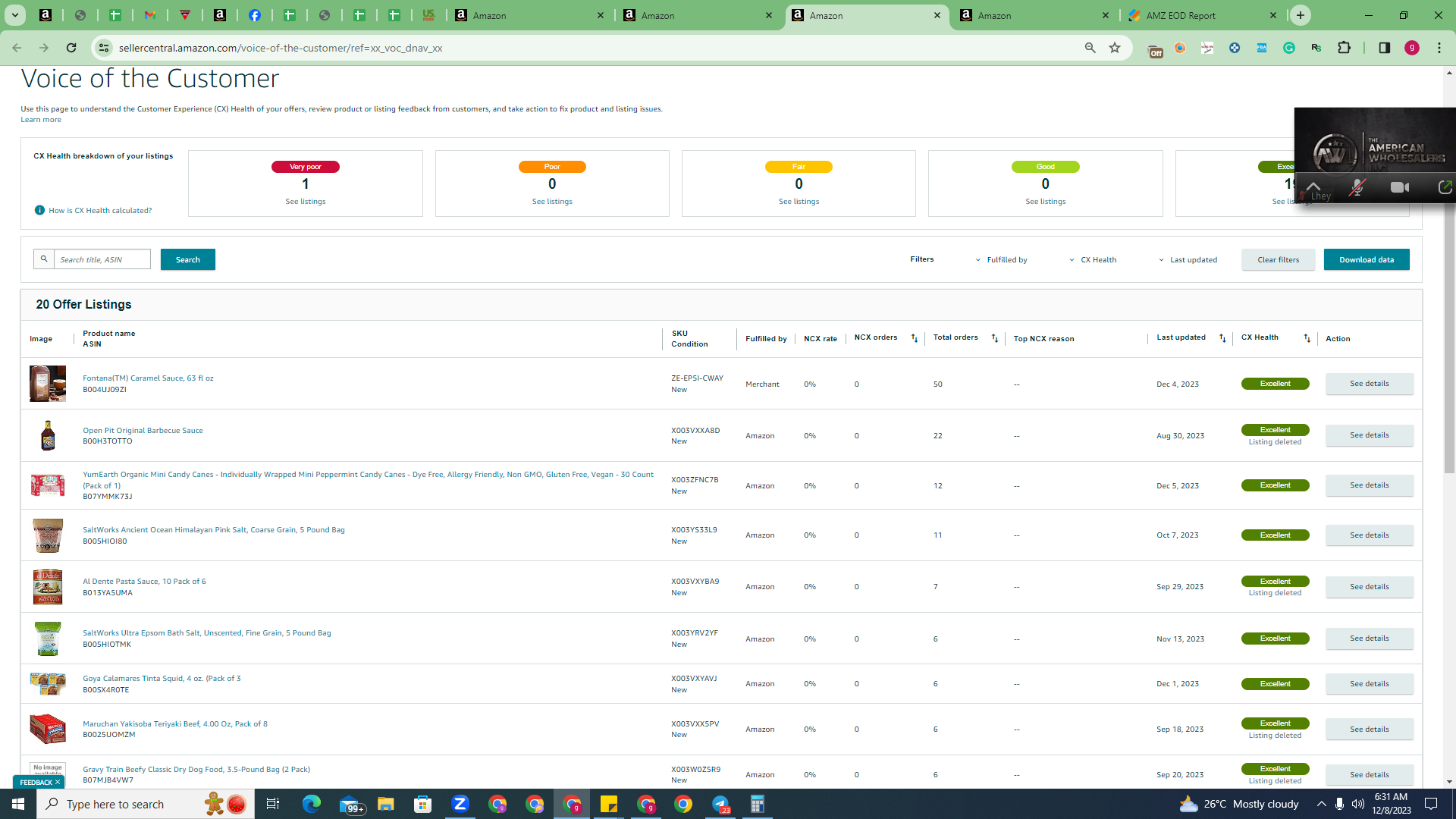
Task: Click the Maruchan Yakisoba product thumbnail
Action: tap(48, 729)
